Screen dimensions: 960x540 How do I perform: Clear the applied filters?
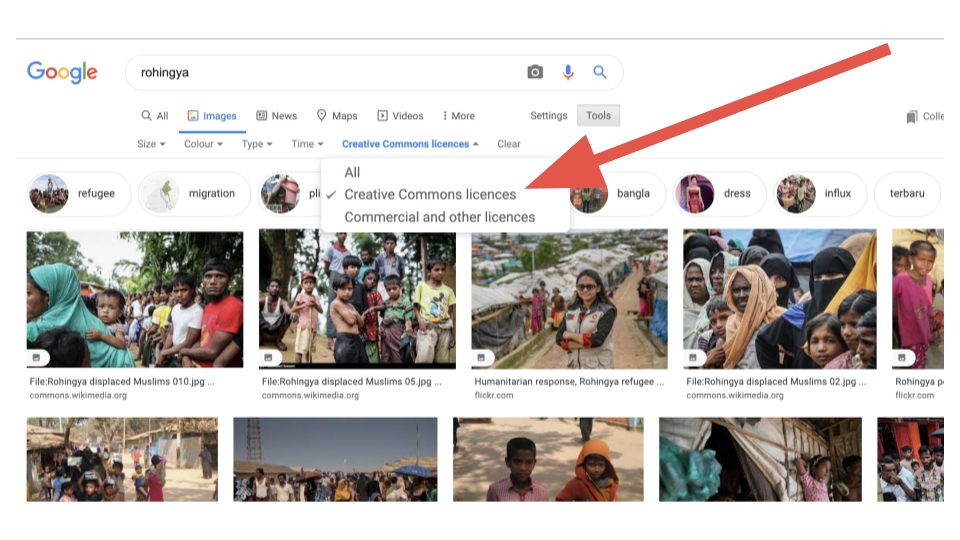click(x=509, y=144)
